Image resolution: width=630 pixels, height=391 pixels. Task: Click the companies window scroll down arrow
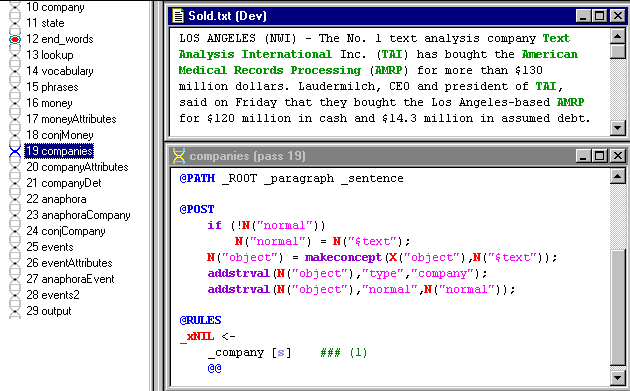pyautogui.click(x=618, y=377)
